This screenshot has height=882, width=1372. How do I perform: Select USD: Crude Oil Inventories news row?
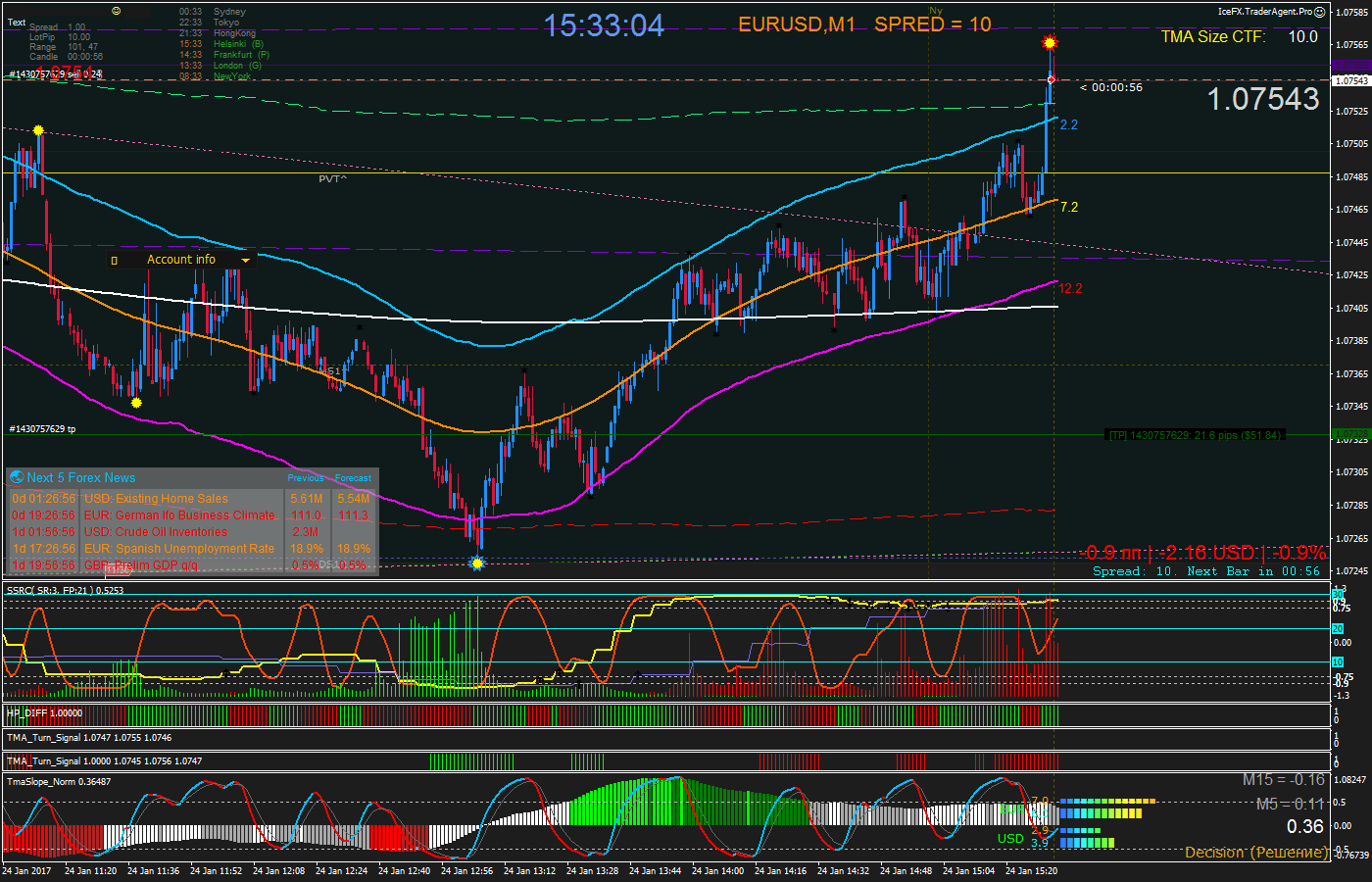(192, 532)
